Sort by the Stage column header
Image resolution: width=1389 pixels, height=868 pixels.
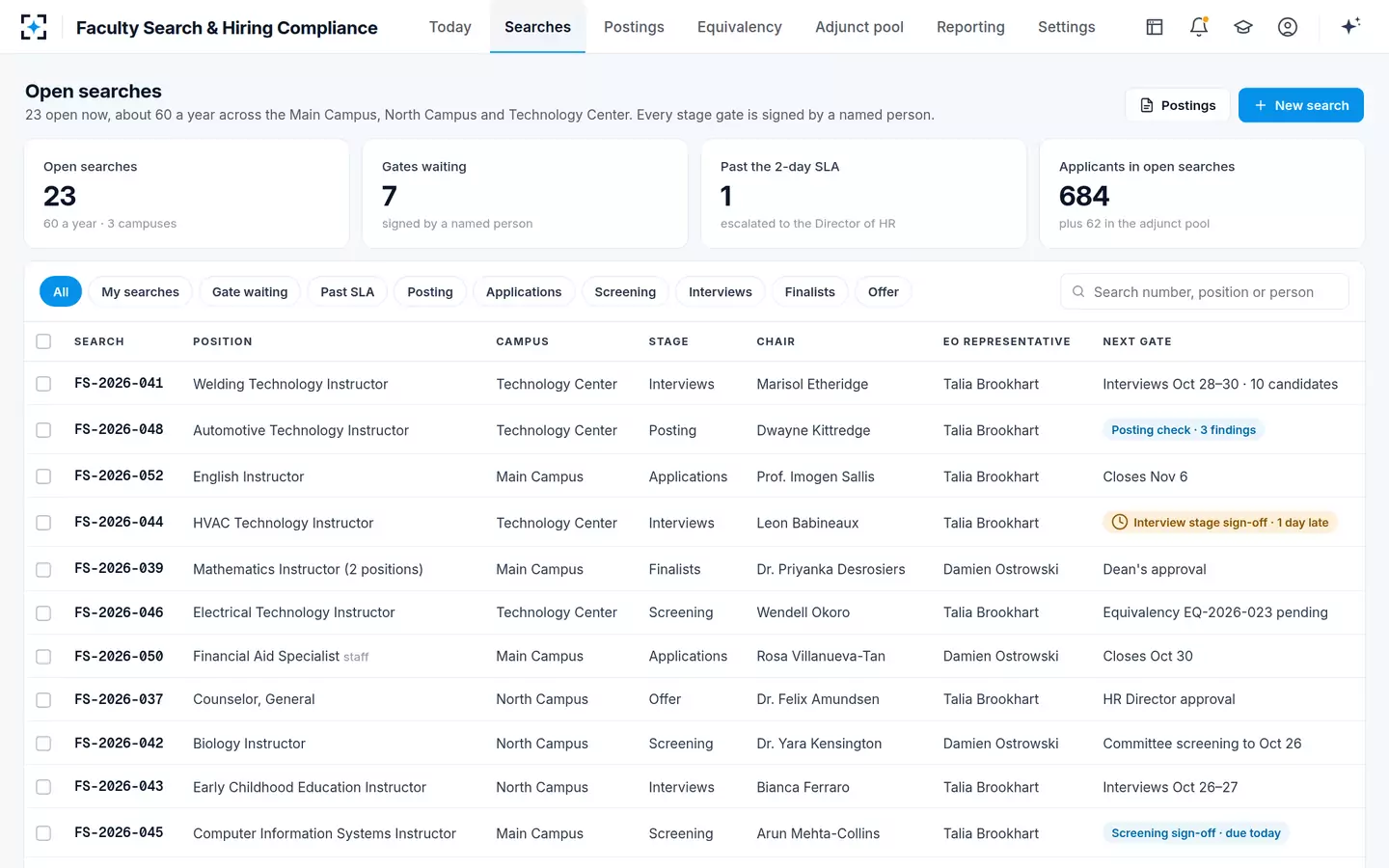[x=668, y=341]
